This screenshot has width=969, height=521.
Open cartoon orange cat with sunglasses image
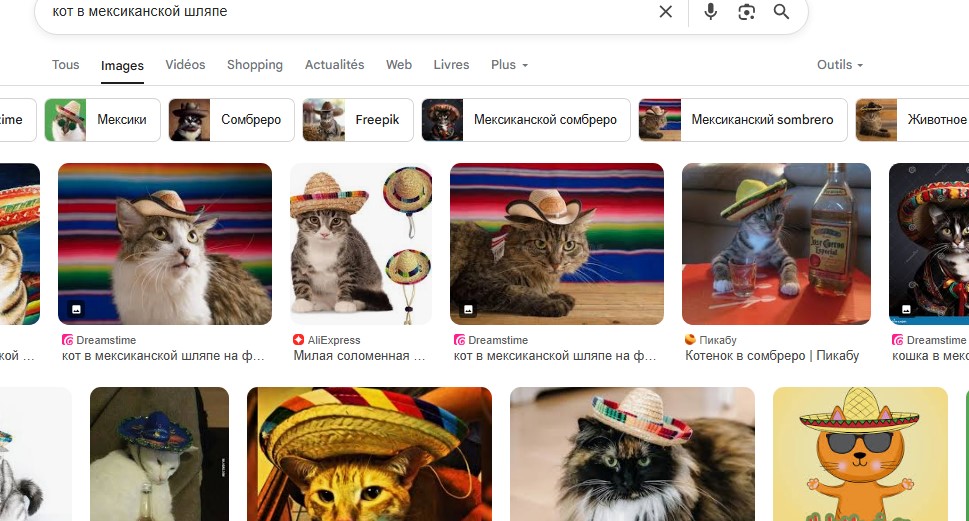point(860,454)
